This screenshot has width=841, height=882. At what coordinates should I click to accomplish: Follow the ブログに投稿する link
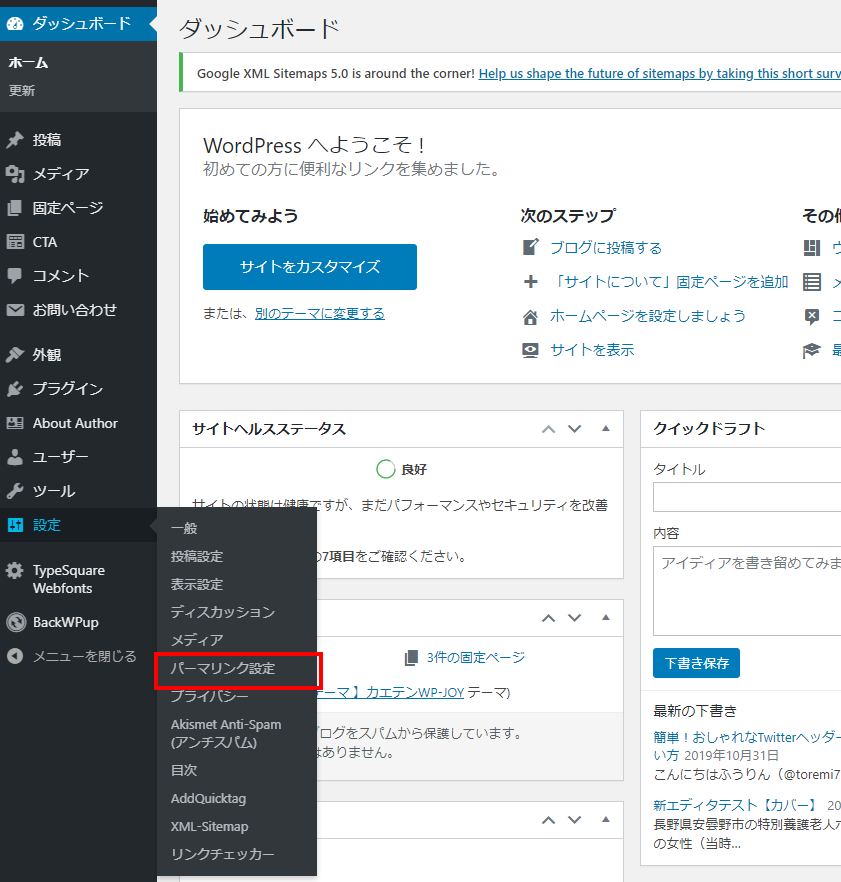606,248
